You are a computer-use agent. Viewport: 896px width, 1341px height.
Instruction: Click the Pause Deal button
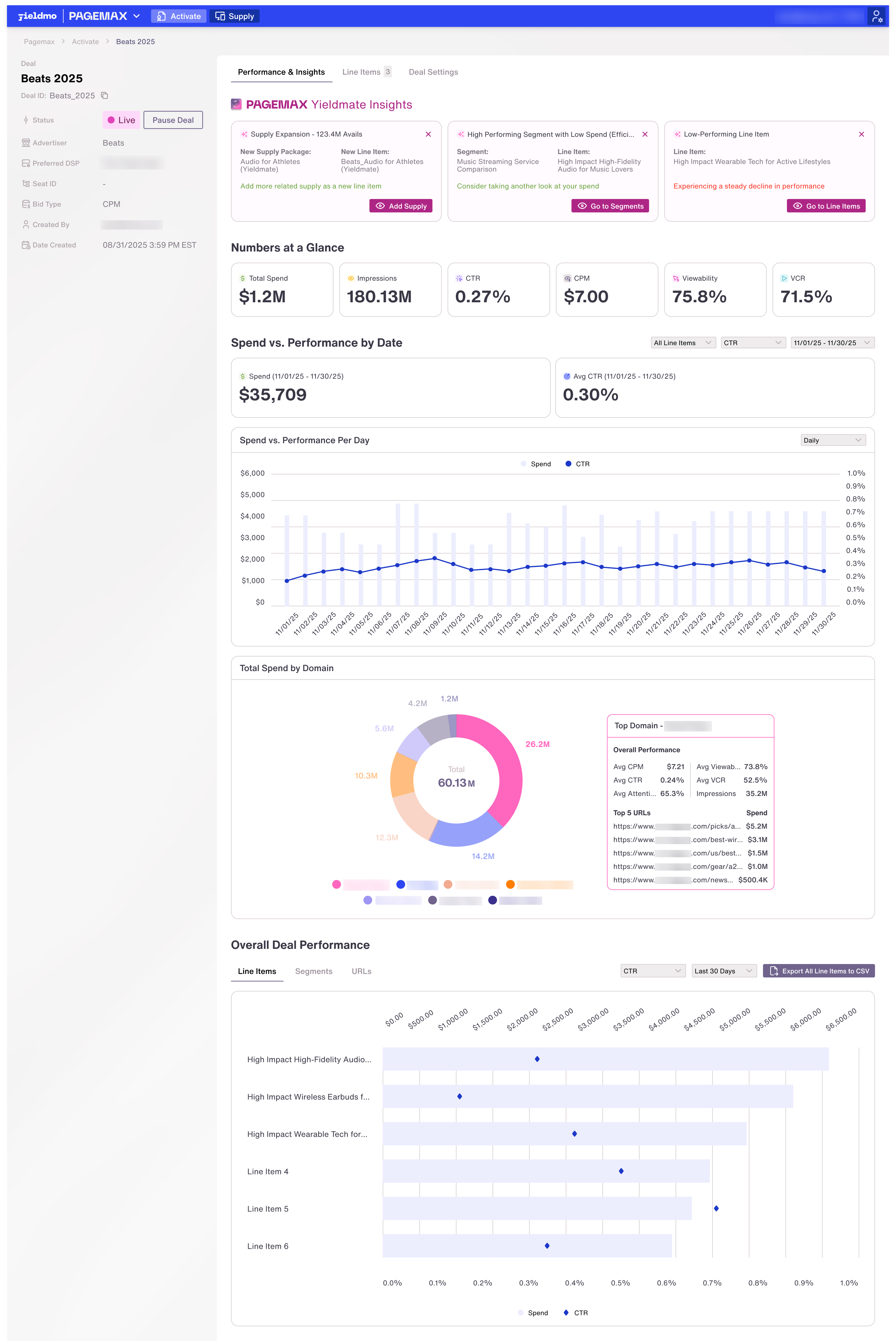point(173,120)
